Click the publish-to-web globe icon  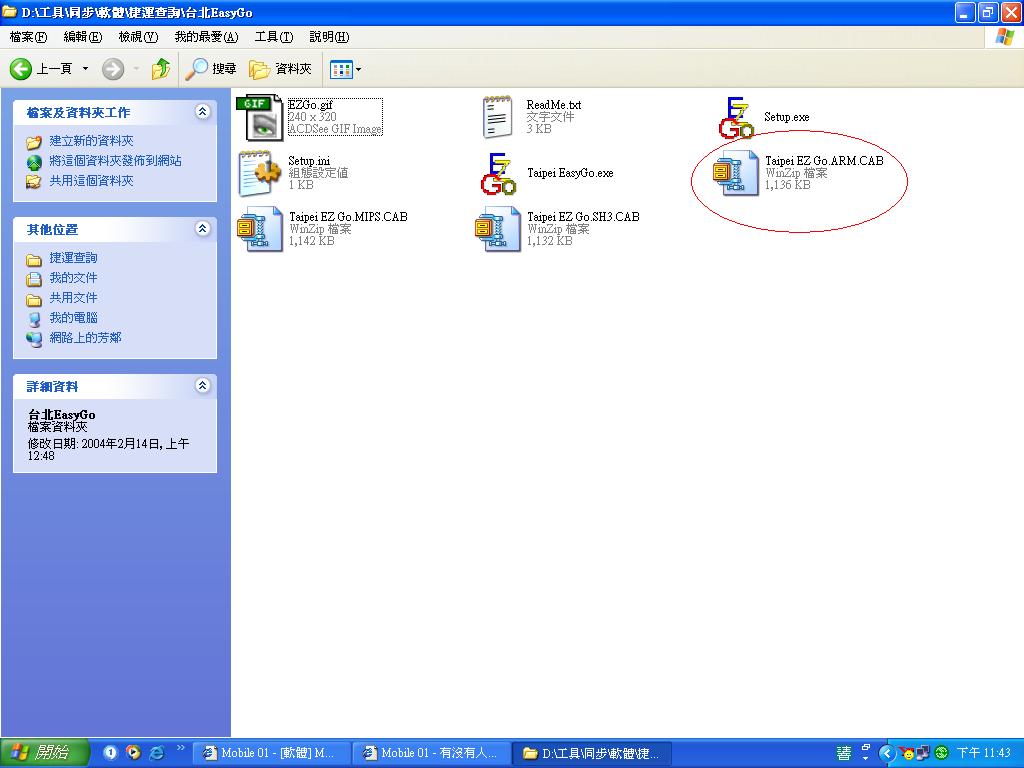click(34, 162)
